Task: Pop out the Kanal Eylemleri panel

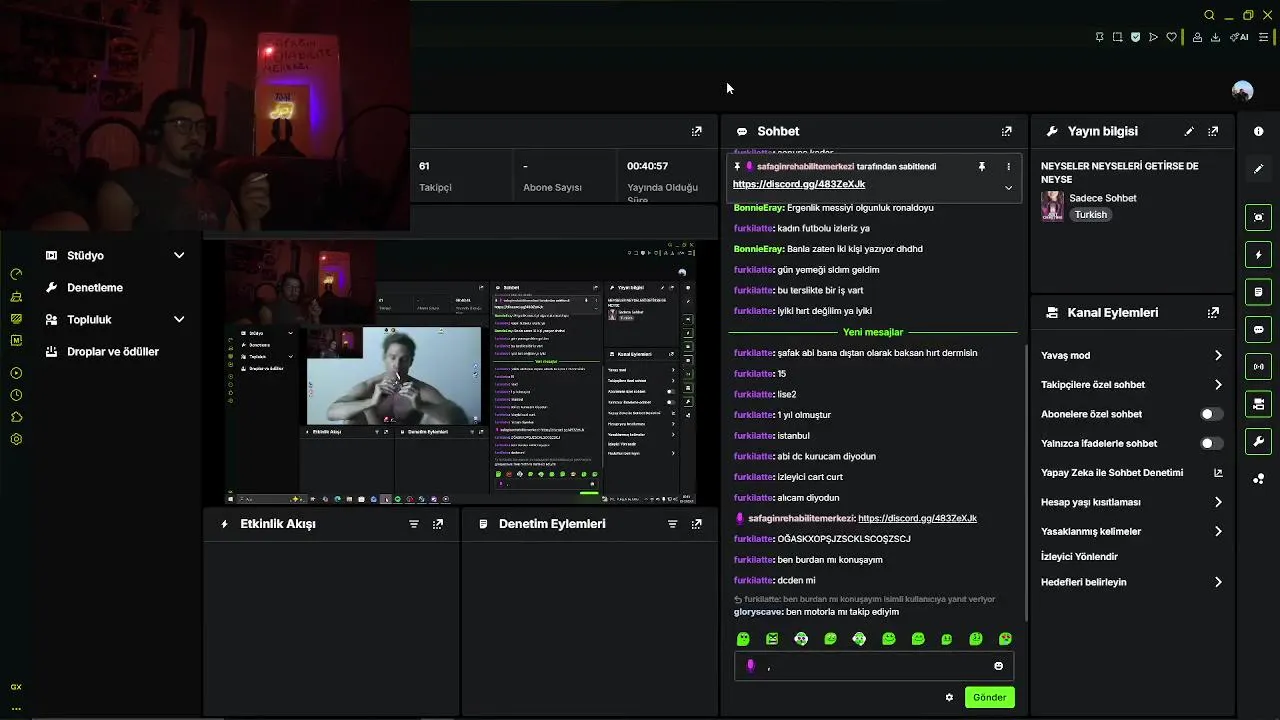Action: coord(1213,312)
